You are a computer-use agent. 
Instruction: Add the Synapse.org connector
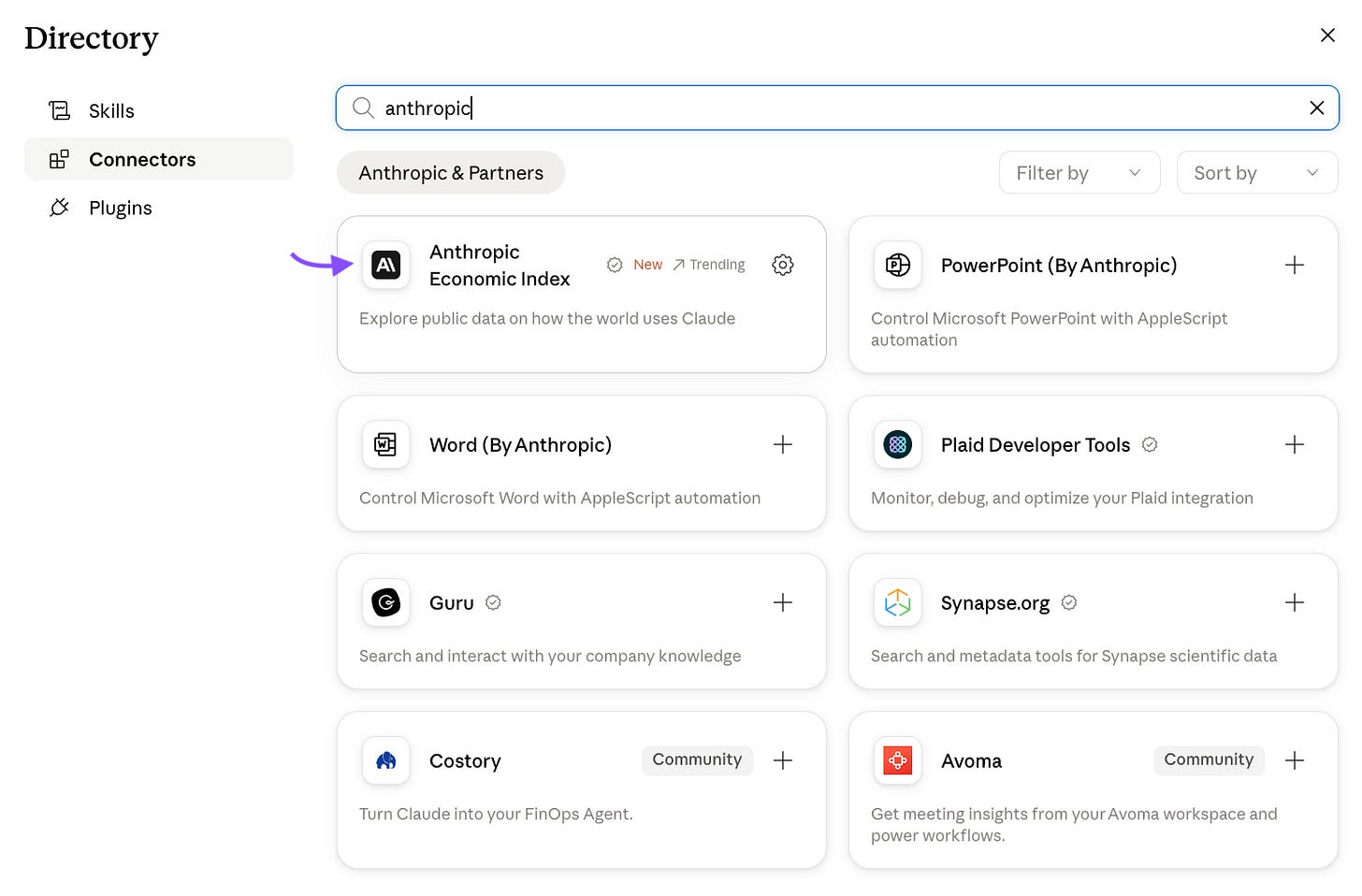tap(1295, 602)
